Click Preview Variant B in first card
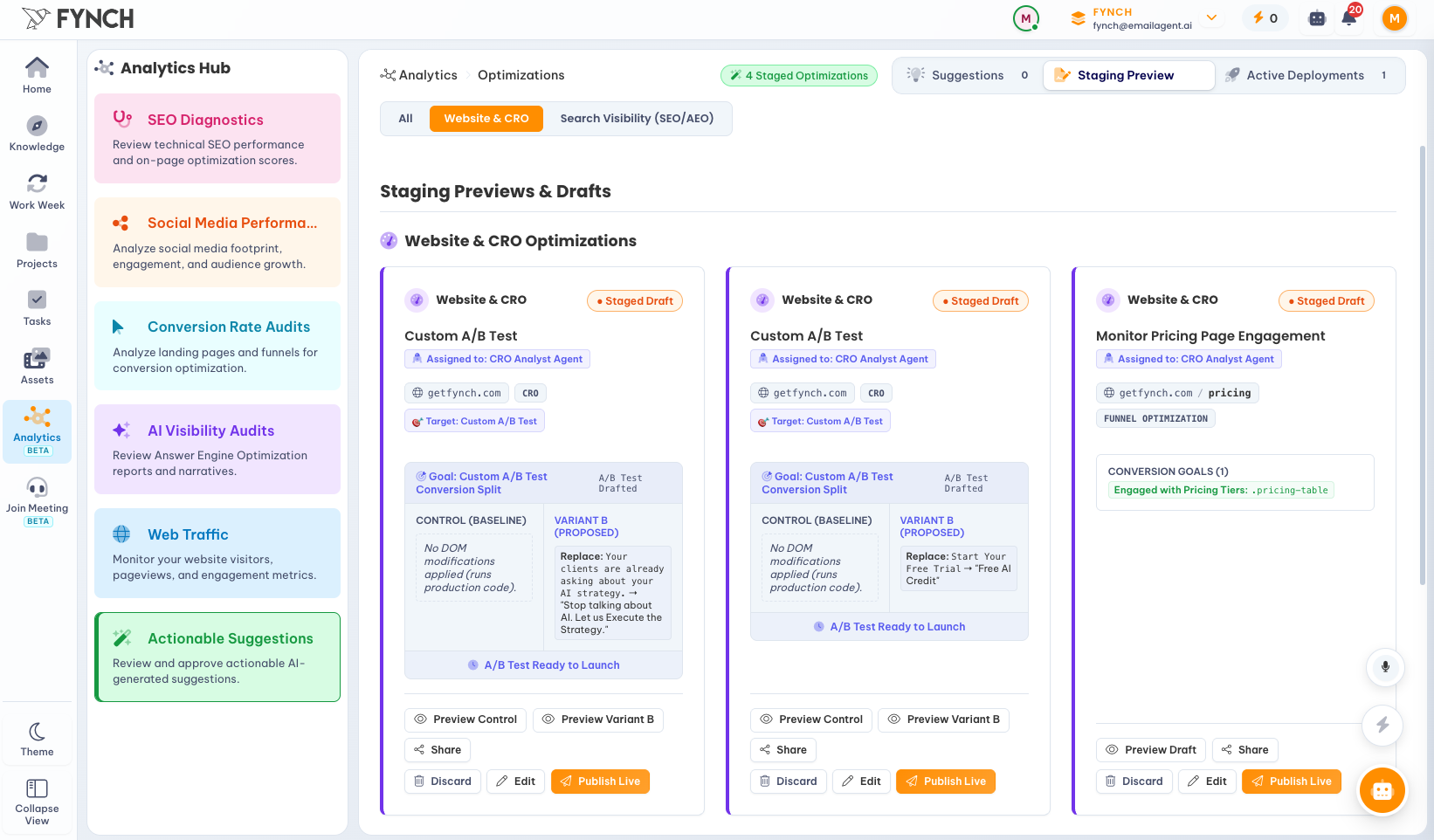This screenshot has height=840, width=1434. (598, 720)
